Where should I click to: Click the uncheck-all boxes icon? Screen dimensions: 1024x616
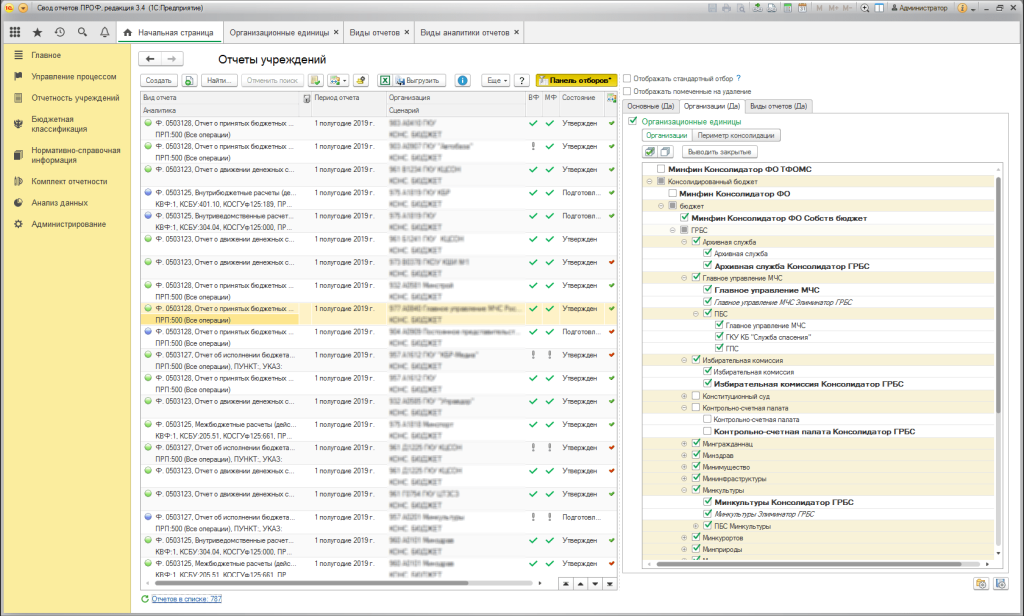[666, 151]
